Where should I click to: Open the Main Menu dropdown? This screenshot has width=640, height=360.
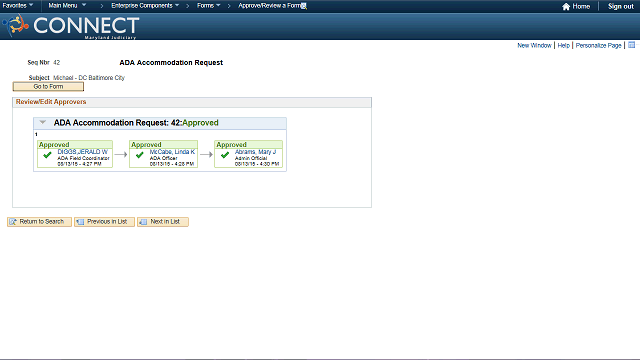point(67,6)
